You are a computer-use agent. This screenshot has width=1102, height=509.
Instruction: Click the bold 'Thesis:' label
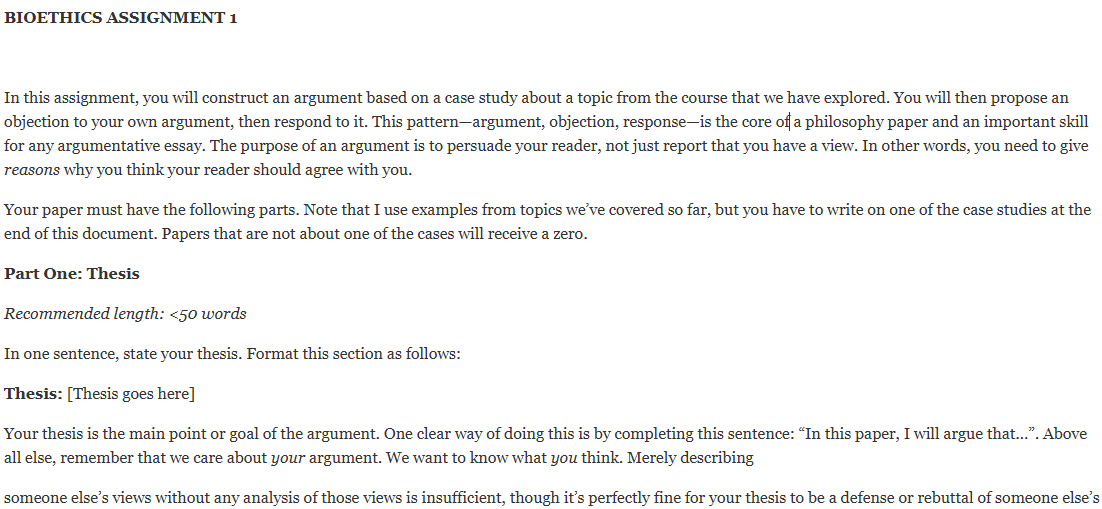pyautogui.click(x=33, y=394)
